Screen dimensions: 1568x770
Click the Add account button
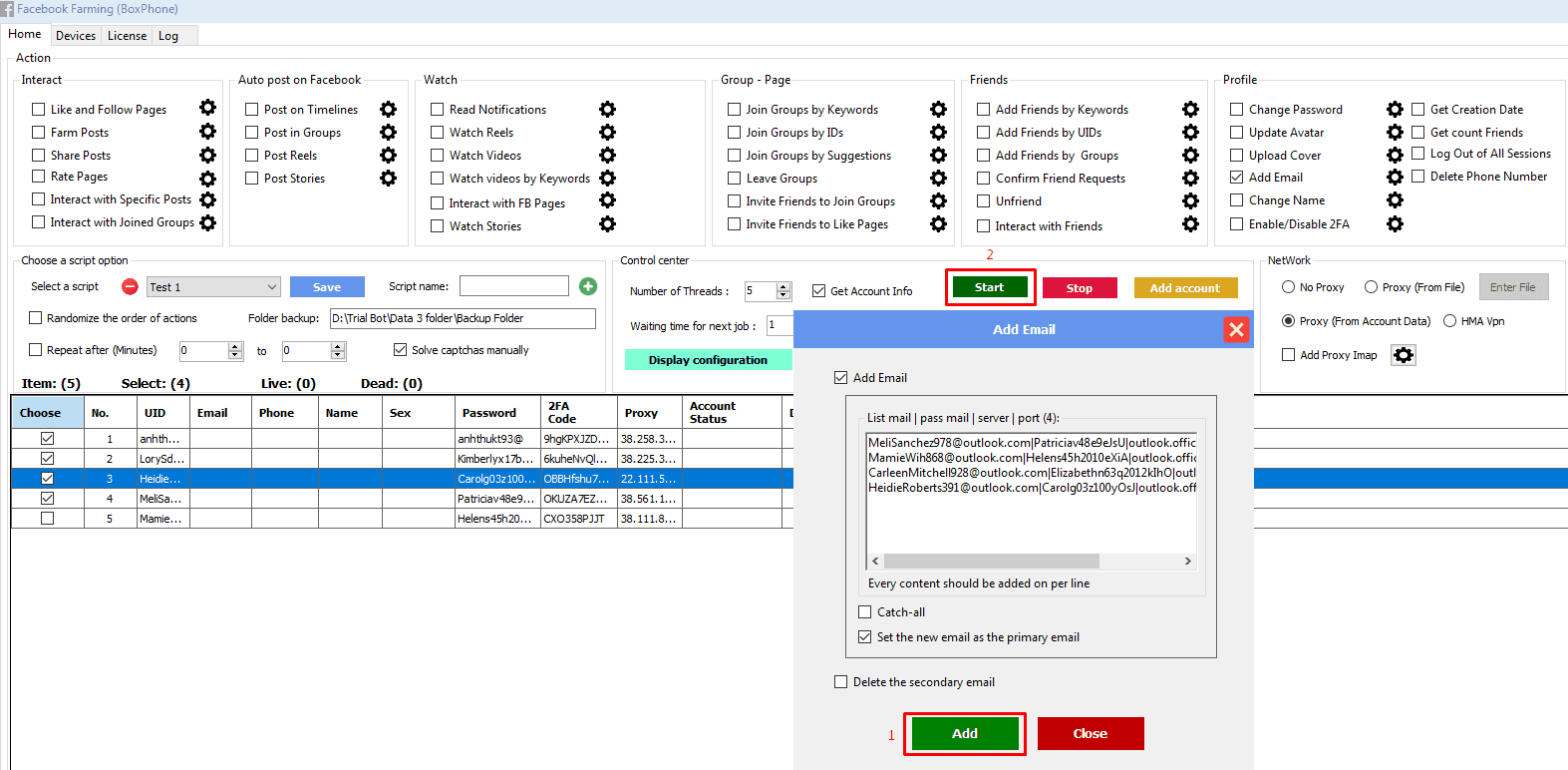pos(1185,288)
